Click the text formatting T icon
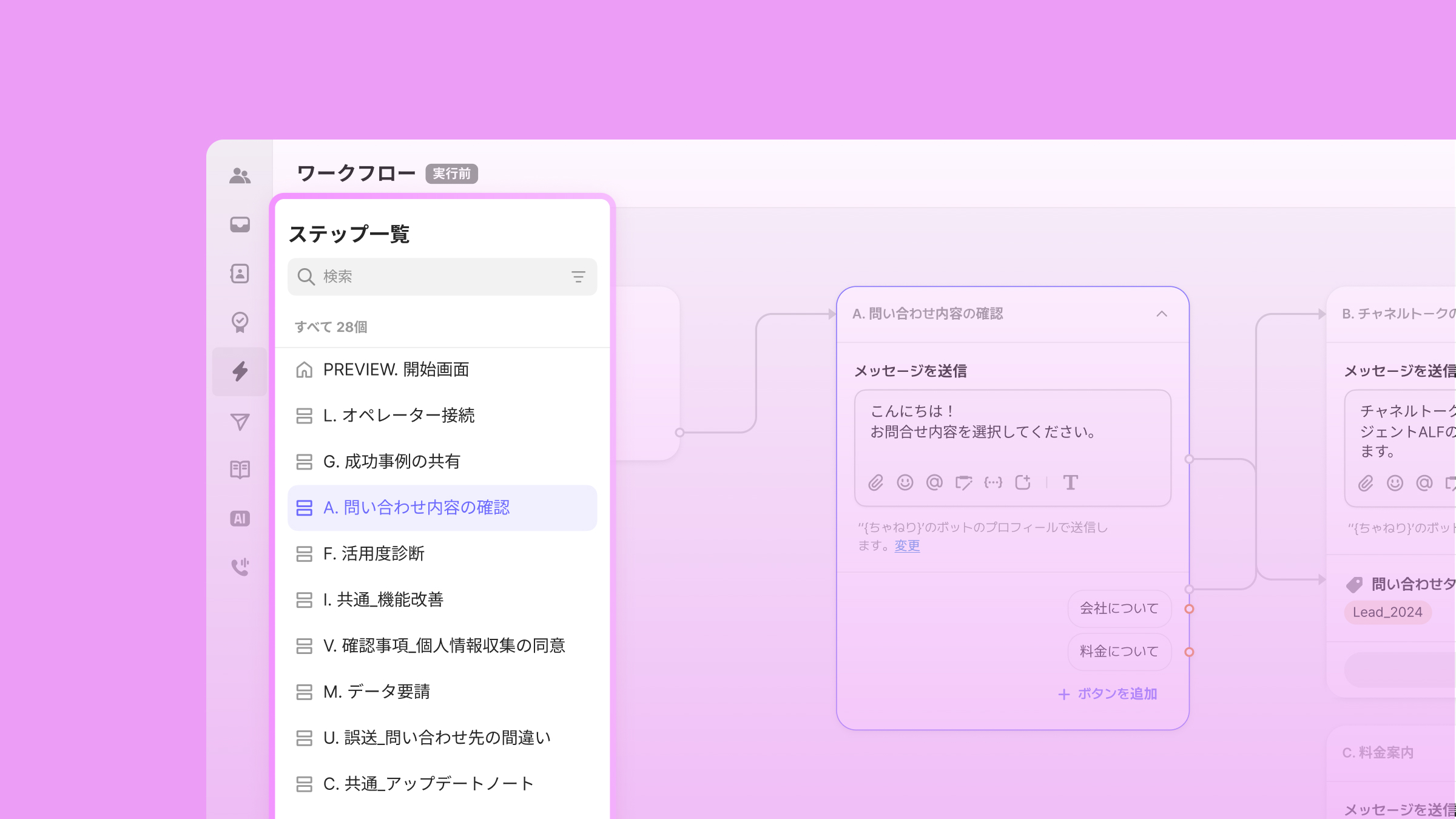1456x819 pixels. point(1070,483)
